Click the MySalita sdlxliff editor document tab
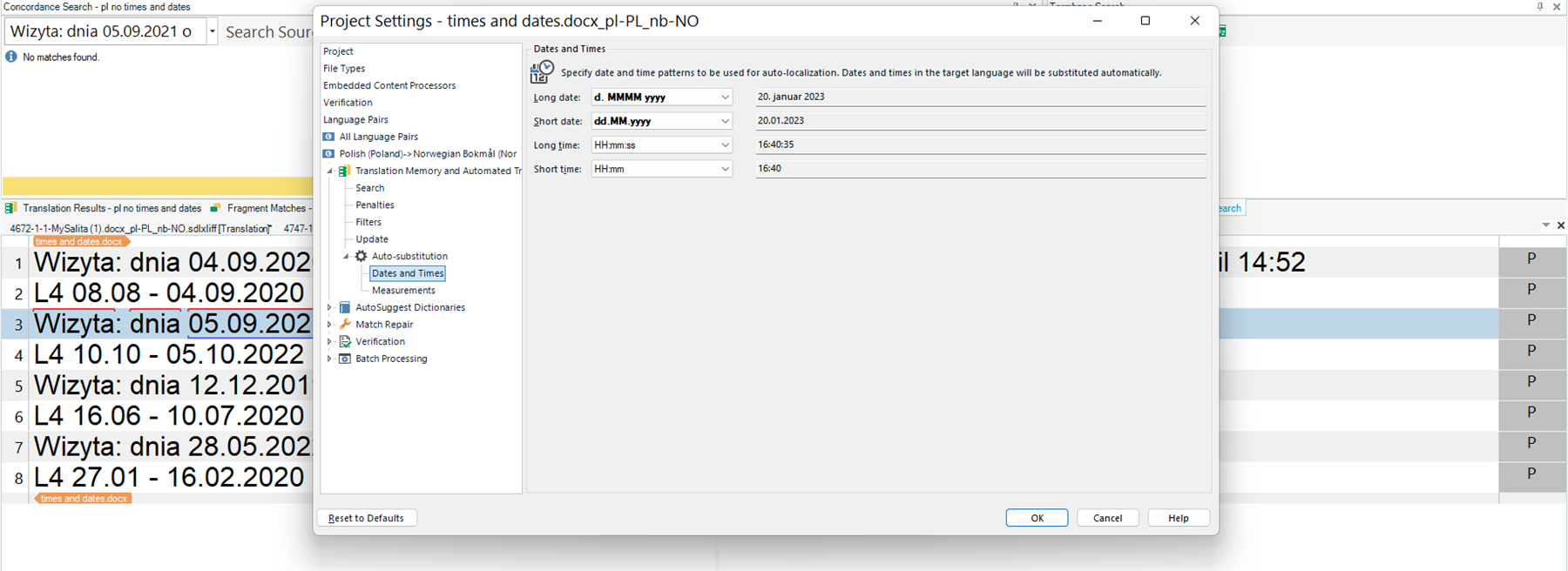This screenshot has width=1568, height=571. coord(139,229)
